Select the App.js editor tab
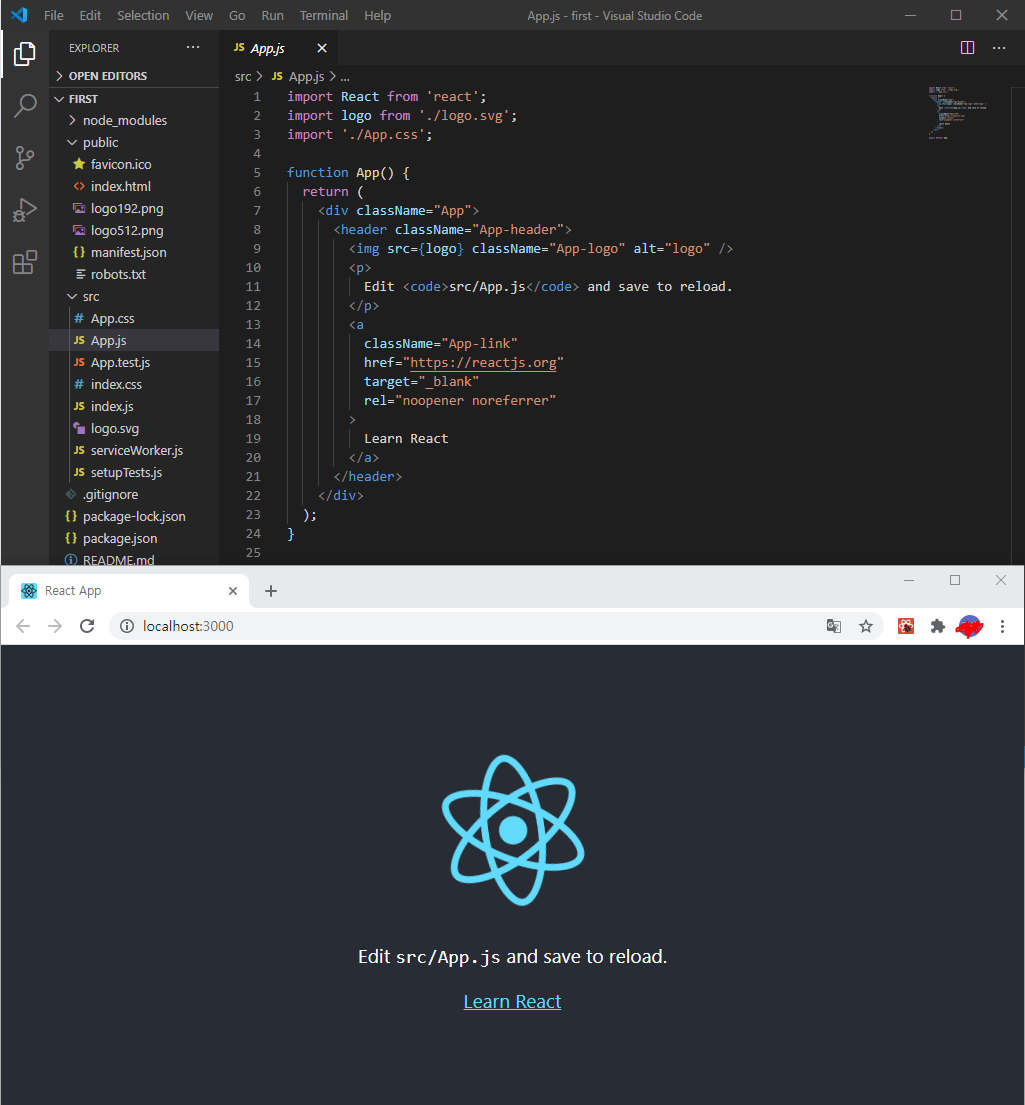This screenshot has height=1105, width=1025. point(278,48)
